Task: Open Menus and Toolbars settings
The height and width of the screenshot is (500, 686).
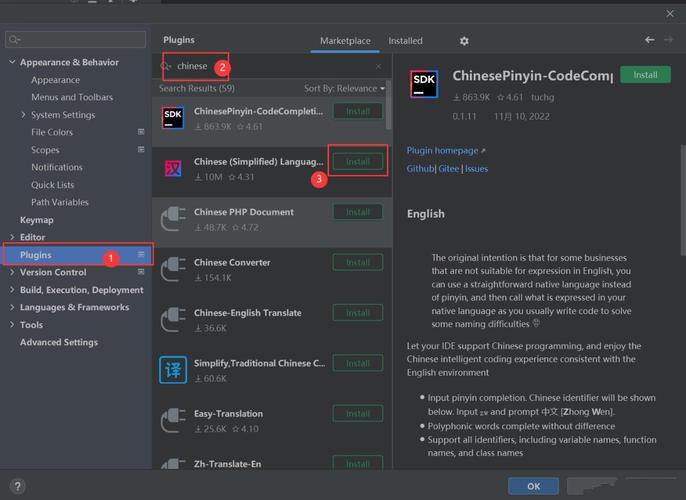Action: 72,97
